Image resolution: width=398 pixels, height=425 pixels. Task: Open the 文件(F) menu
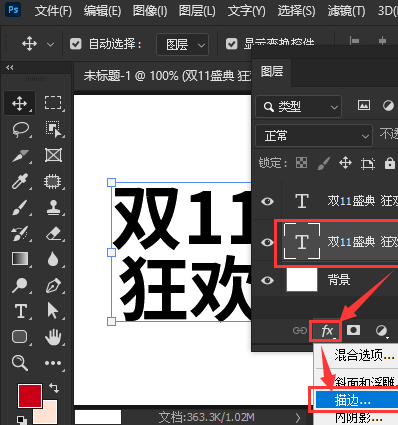(53, 11)
